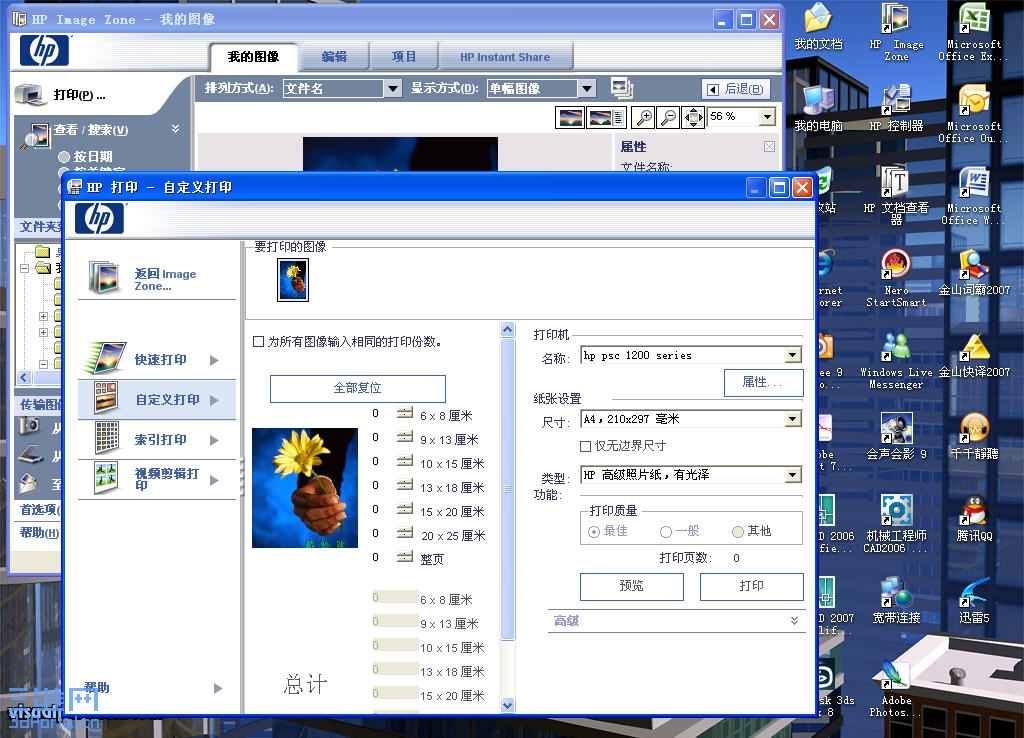The width and height of the screenshot is (1024, 738).
Task: Select 自定义打印 in print sidebar
Action: [x=157, y=400]
